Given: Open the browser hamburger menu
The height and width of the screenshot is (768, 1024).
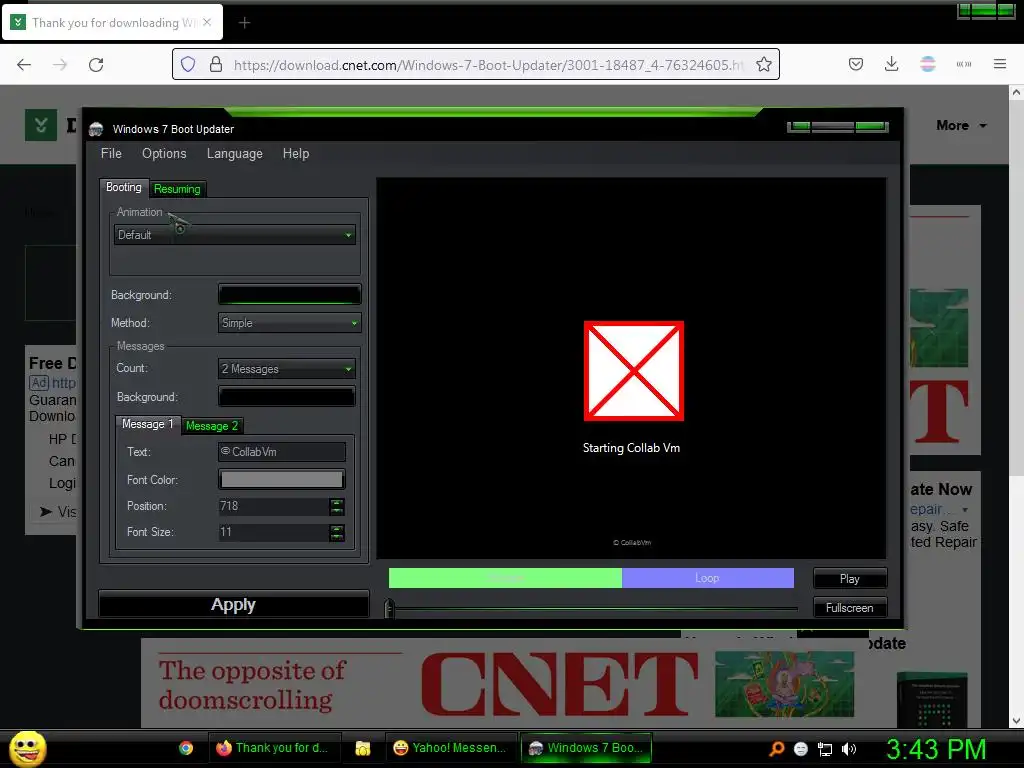Looking at the screenshot, I should coord(1000,64).
